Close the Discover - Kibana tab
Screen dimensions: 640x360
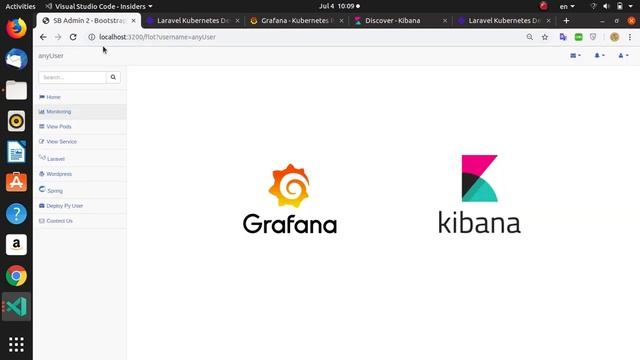445,21
